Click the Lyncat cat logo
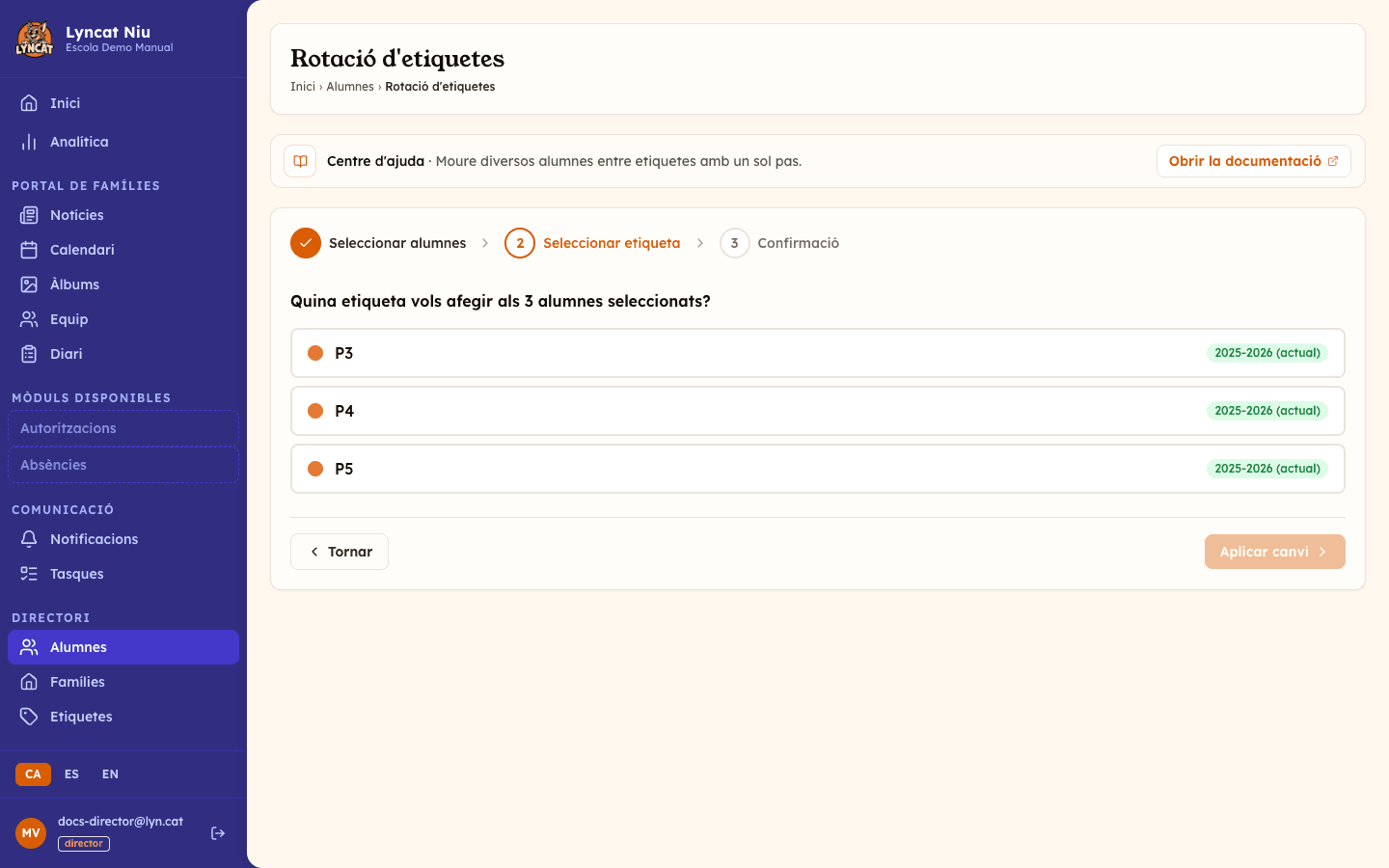 click(x=35, y=40)
